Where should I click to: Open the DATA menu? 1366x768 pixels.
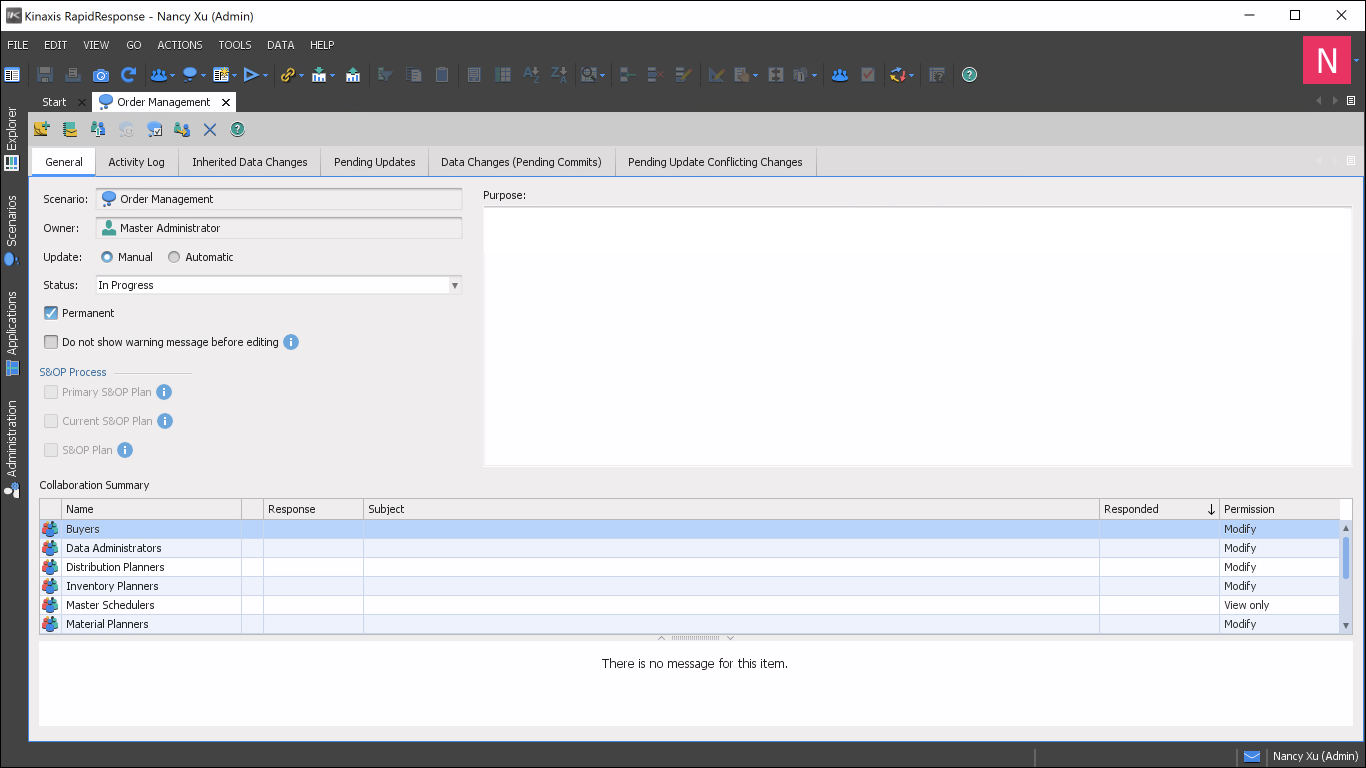(x=281, y=45)
